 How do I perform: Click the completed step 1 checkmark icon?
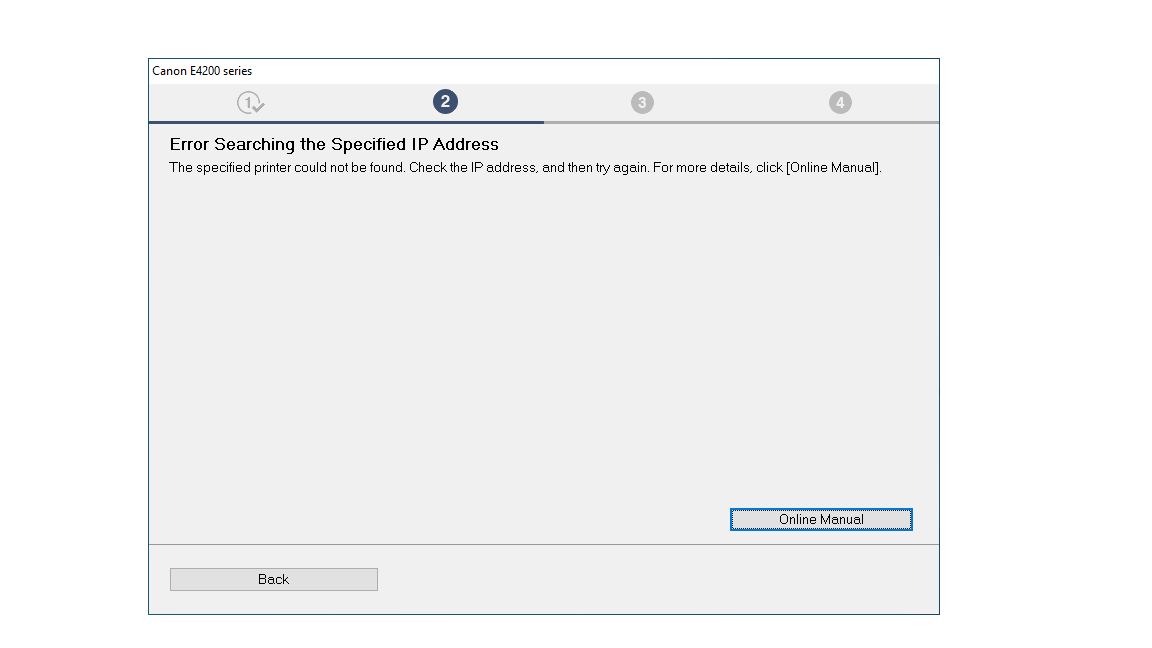pyautogui.click(x=250, y=102)
